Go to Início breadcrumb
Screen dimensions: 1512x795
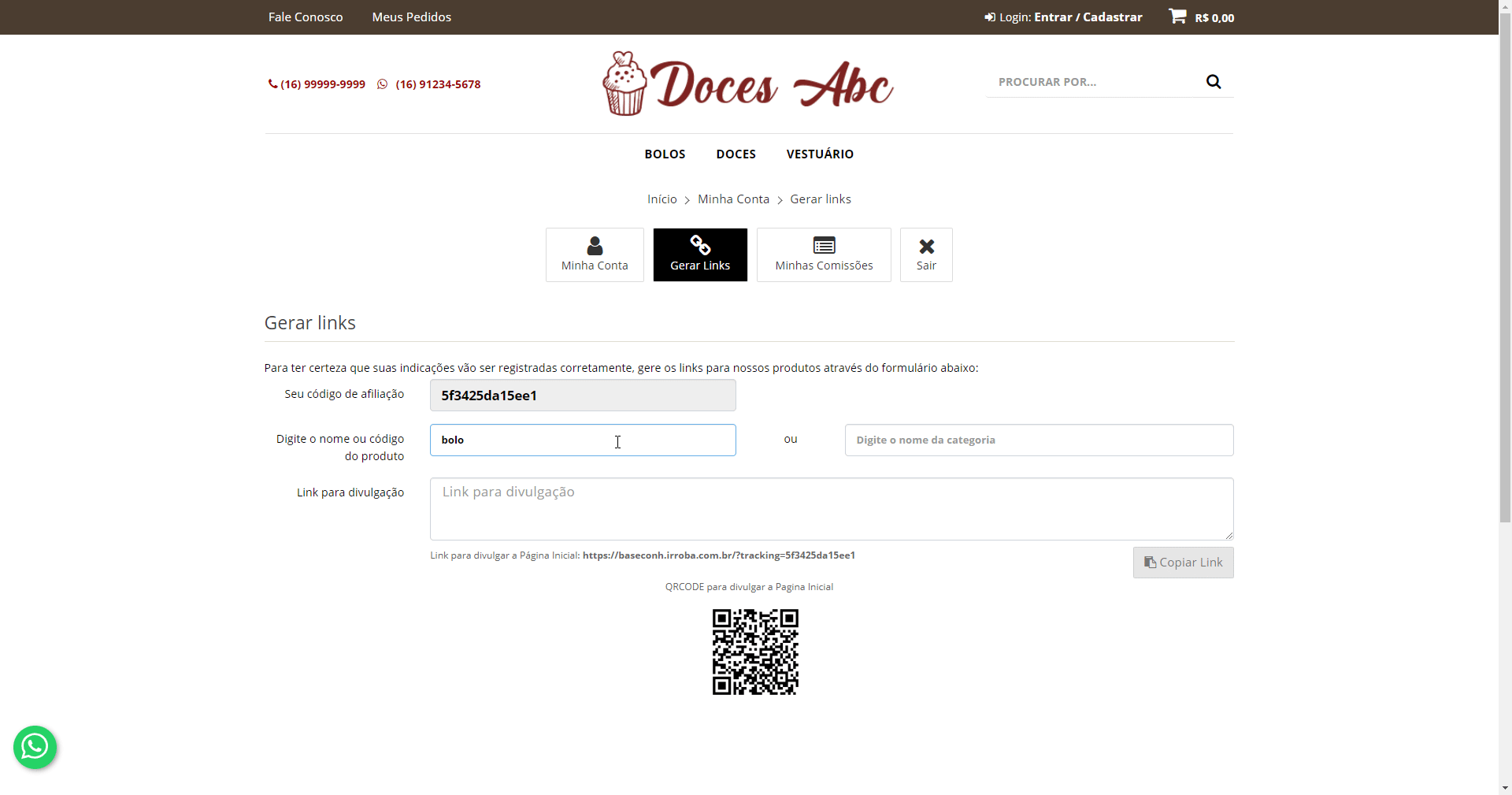661,199
